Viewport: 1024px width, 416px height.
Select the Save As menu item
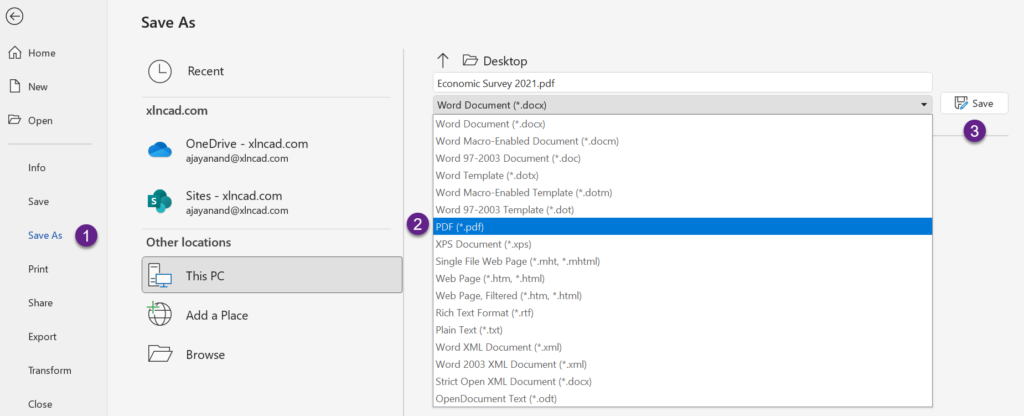click(x=45, y=235)
